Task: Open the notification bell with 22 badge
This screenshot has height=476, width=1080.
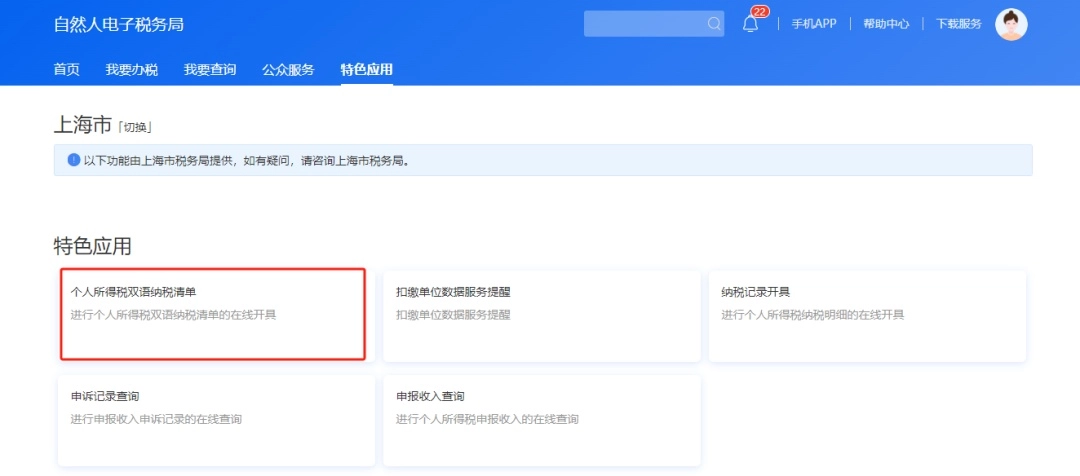Action: (751, 24)
